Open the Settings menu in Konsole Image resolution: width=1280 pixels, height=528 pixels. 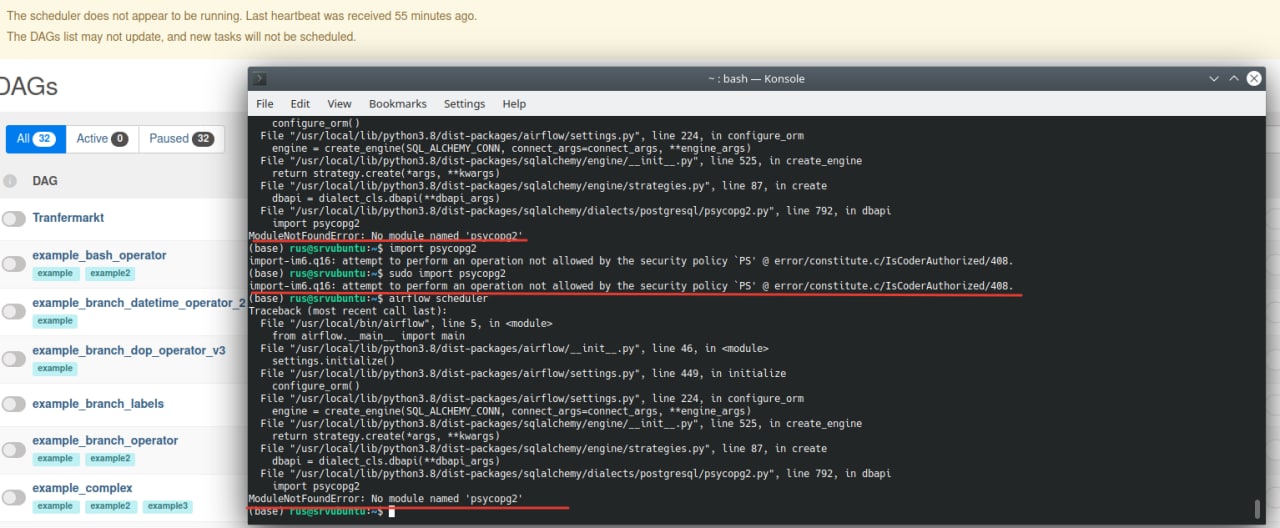pyautogui.click(x=464, y=104)
